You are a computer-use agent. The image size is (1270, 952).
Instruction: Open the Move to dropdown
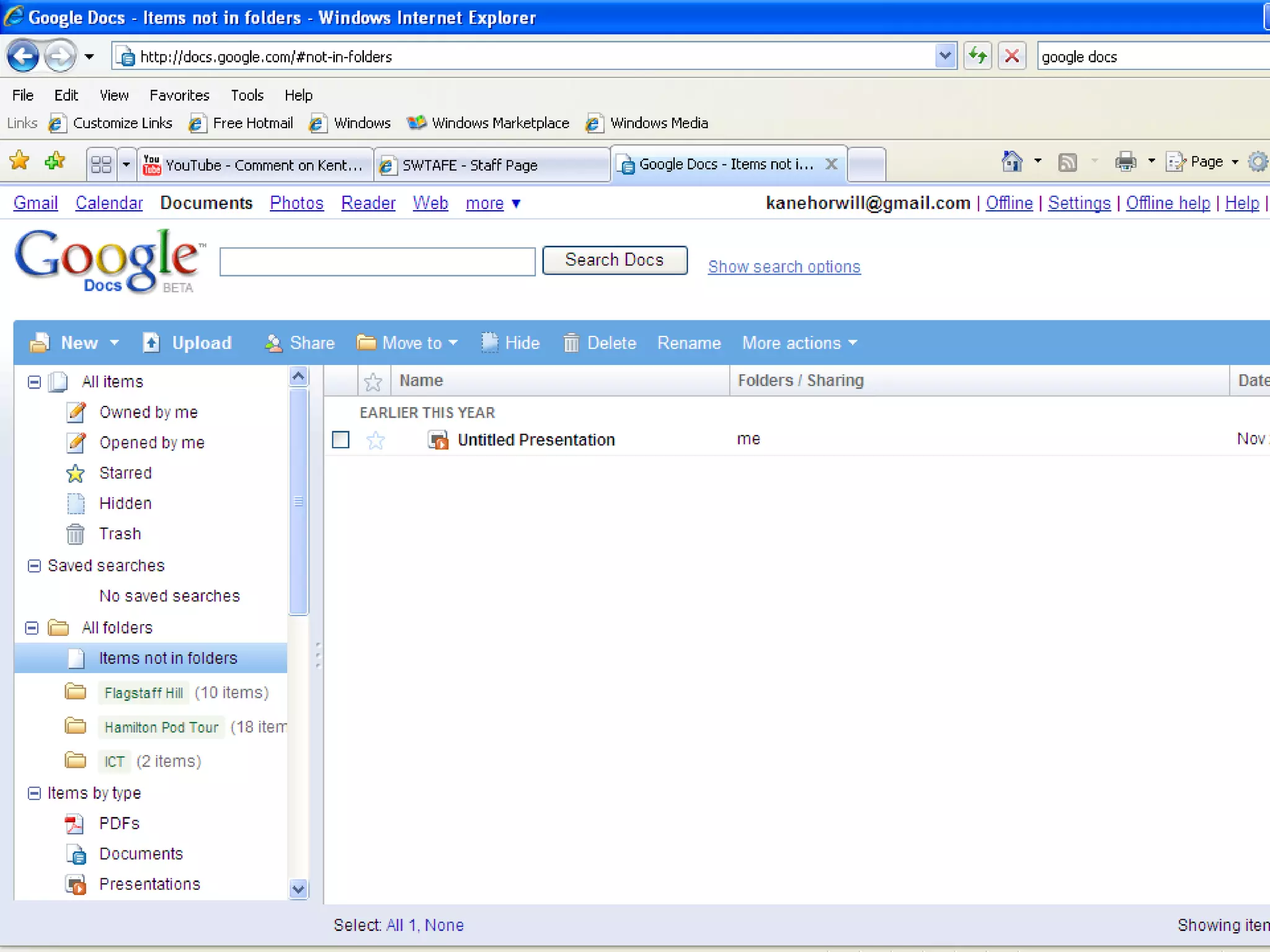tap(407, 343)
